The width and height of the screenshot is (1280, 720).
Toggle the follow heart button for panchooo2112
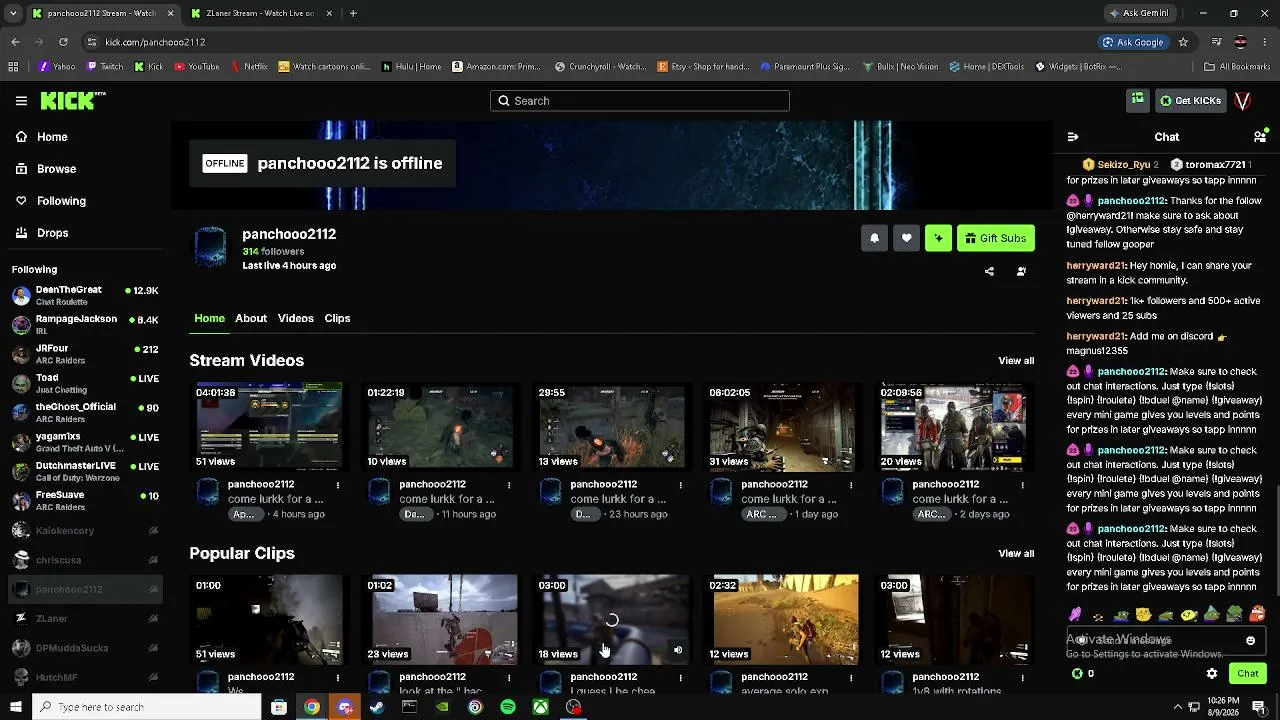906,238
